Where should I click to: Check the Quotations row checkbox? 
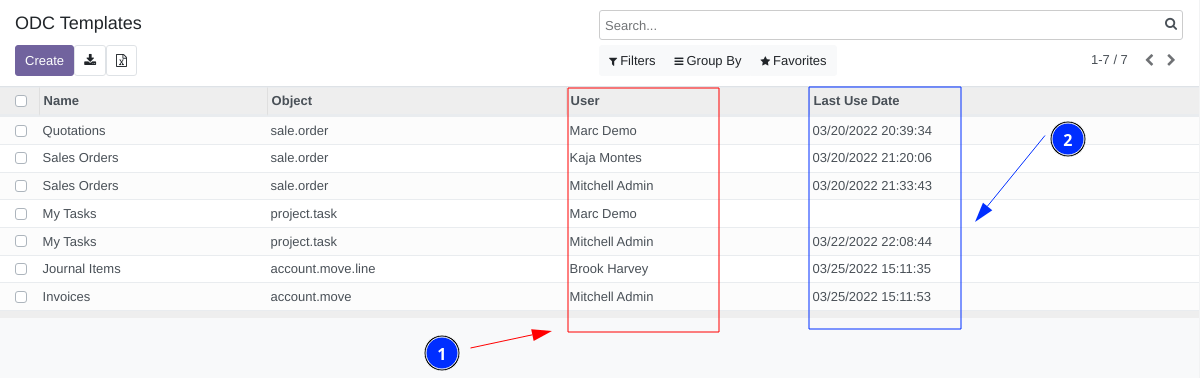21,131
